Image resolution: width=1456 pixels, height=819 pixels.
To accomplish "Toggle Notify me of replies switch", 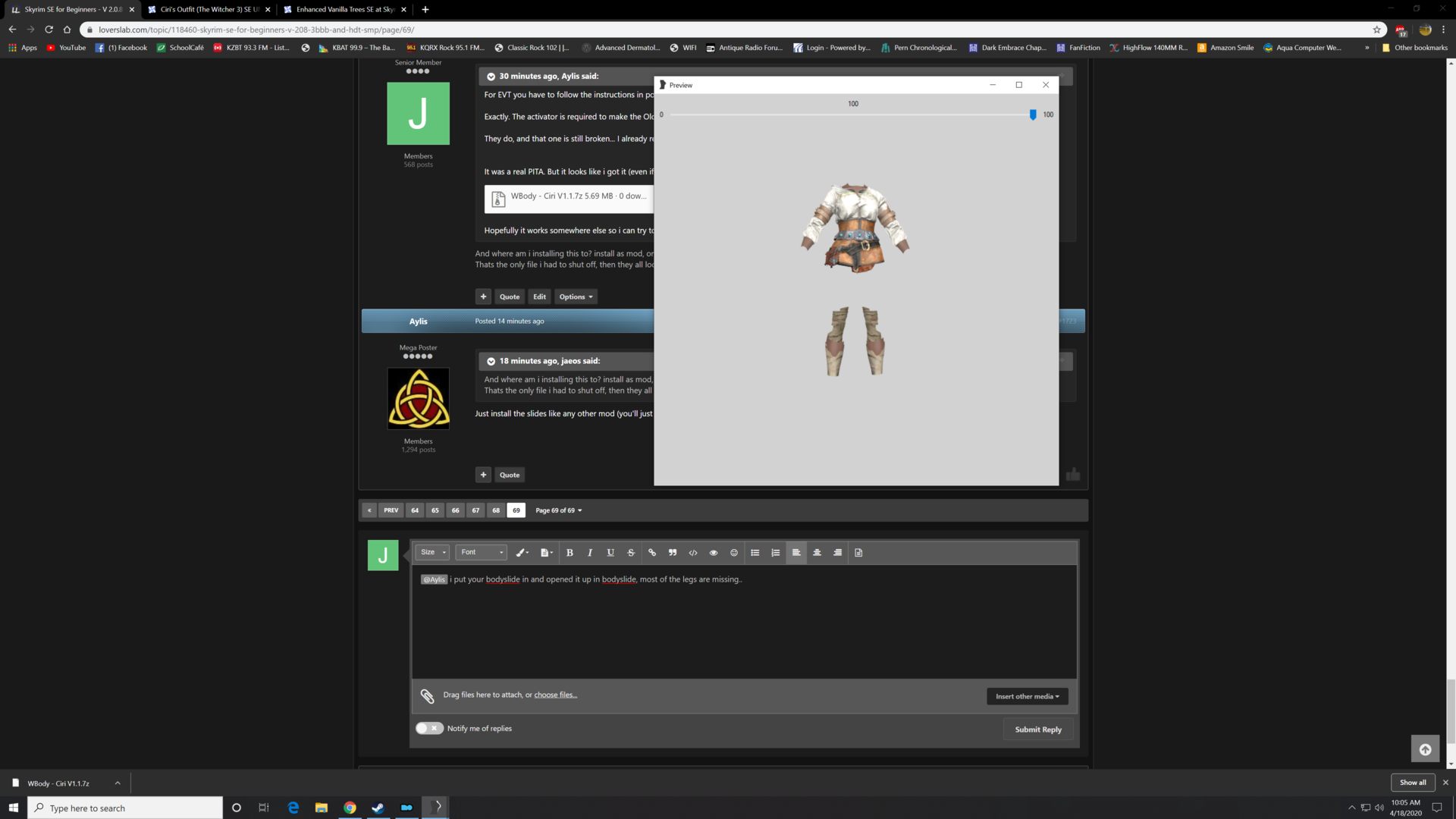I will [429, 729].
